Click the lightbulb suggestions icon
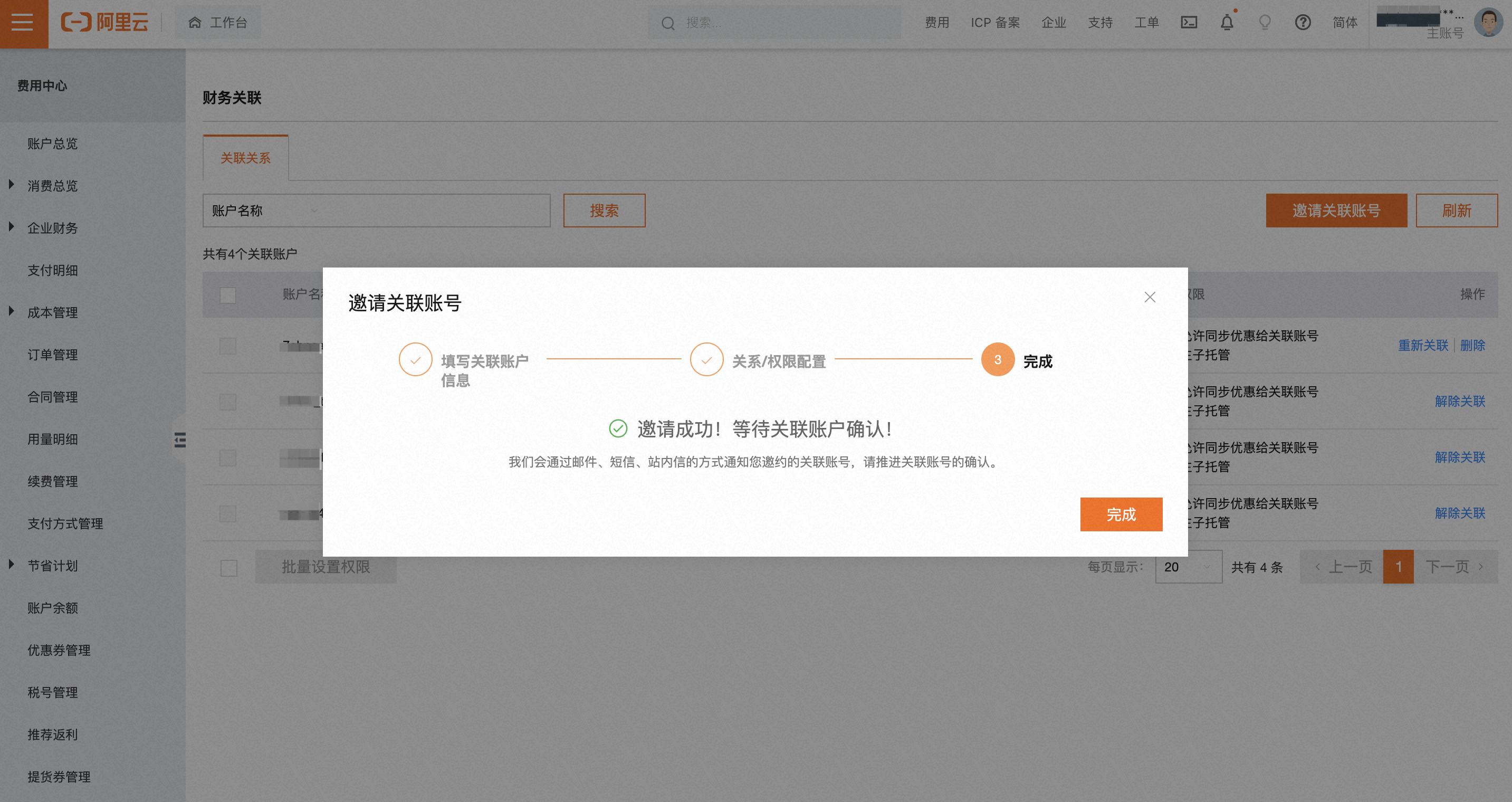This screenshot has height=802, width=1512. [x=1265, y=23]
